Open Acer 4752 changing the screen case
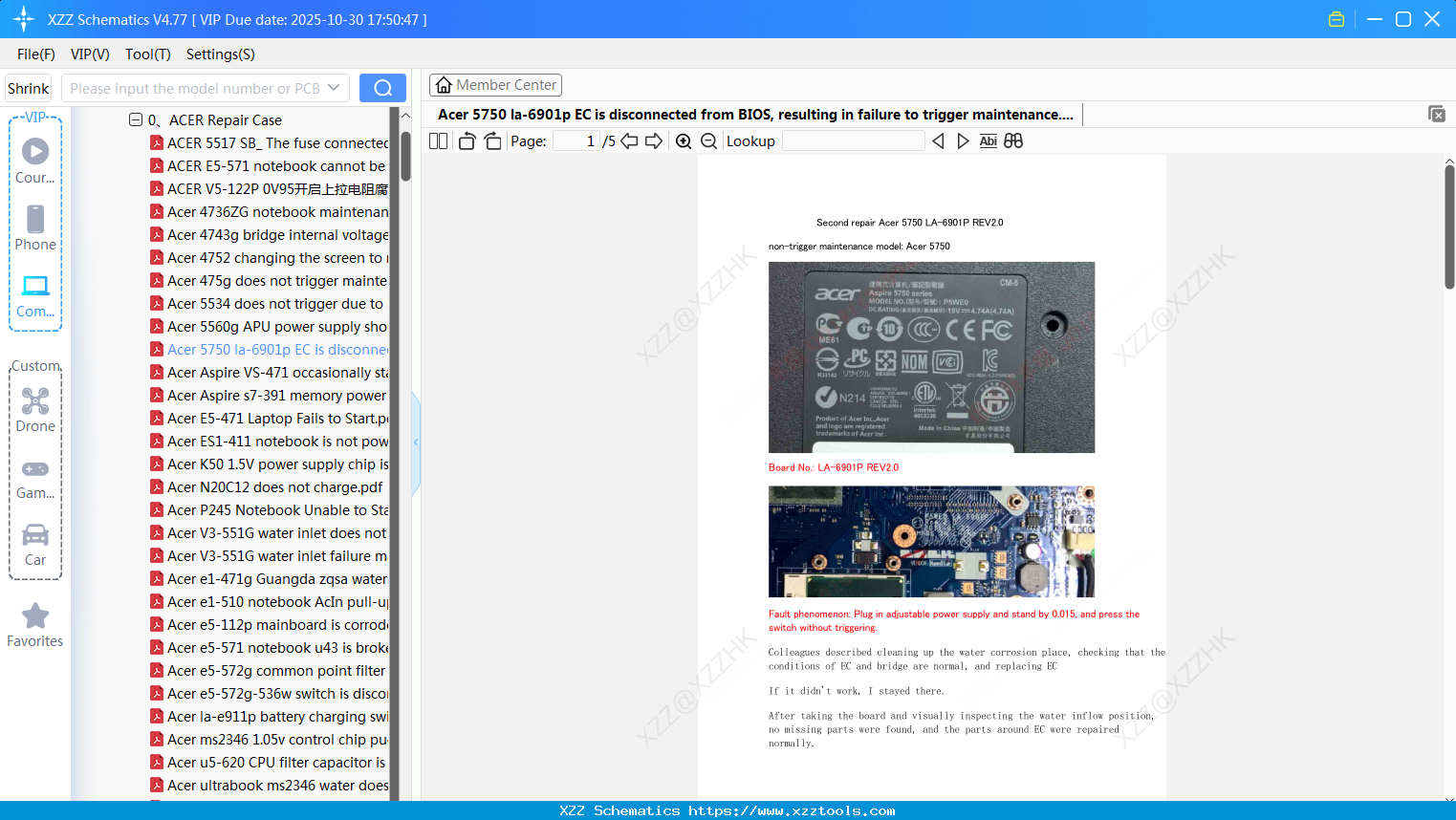 point(270,257)
